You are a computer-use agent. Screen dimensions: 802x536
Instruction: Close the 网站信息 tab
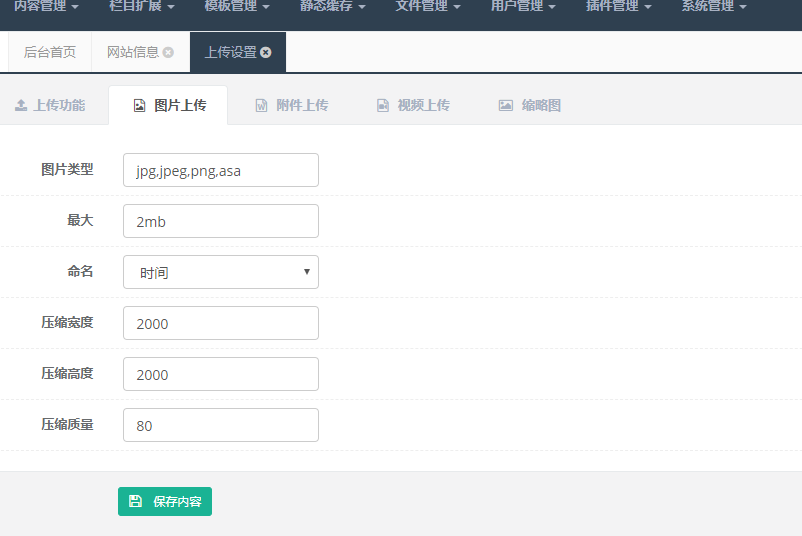pyautogui.click(x=168, y=52)
